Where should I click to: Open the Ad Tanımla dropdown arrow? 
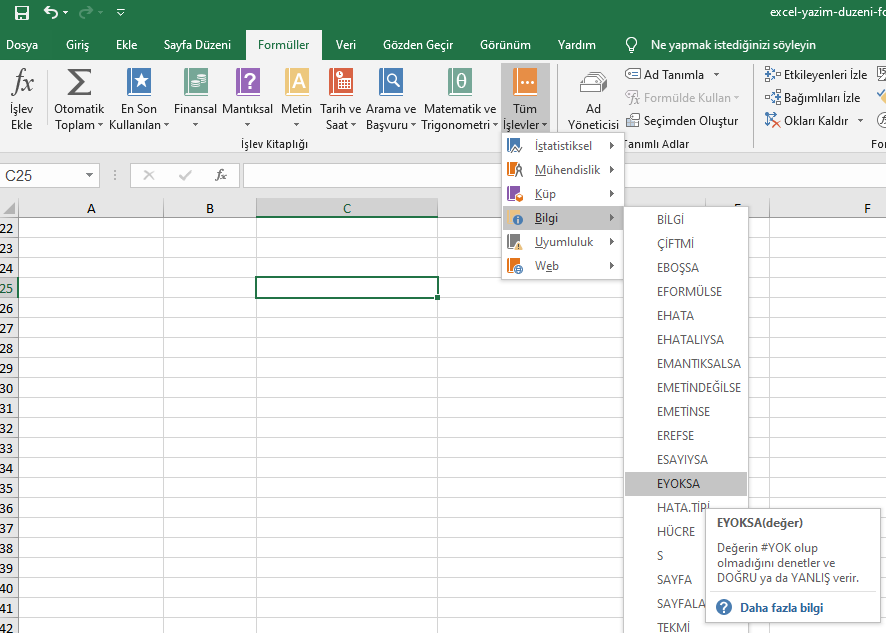[716, 75]
